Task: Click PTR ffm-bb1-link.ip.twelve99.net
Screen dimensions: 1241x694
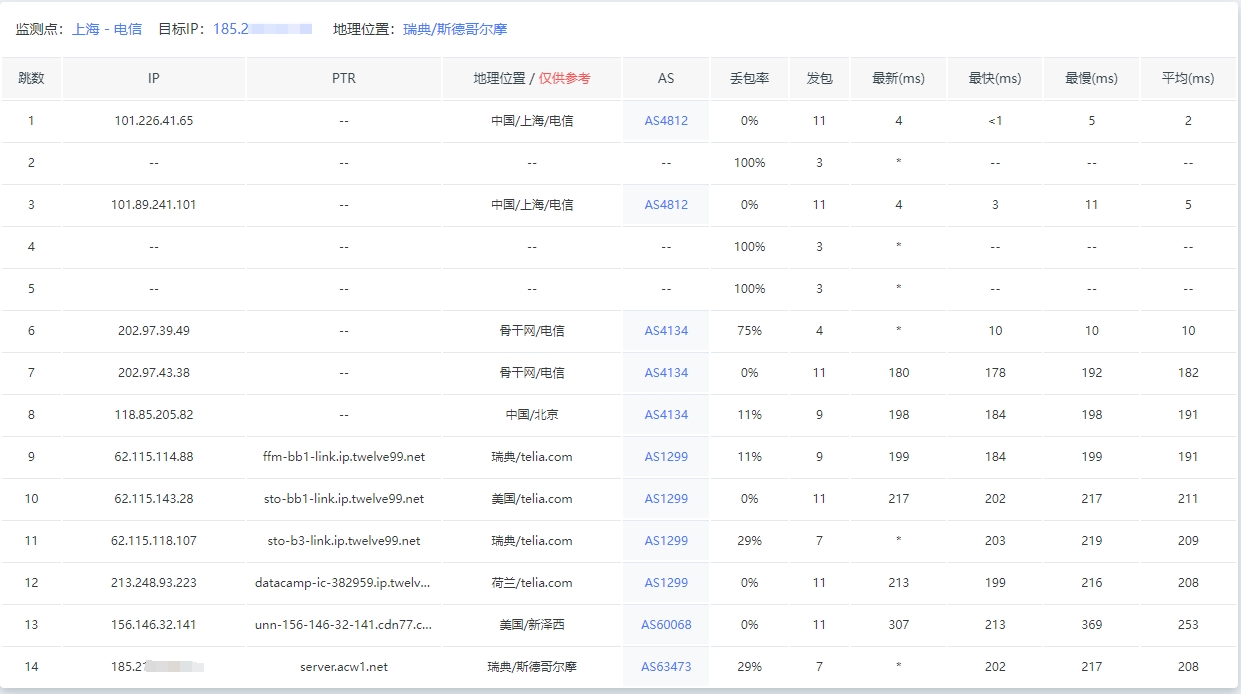Action: [344, 457]
